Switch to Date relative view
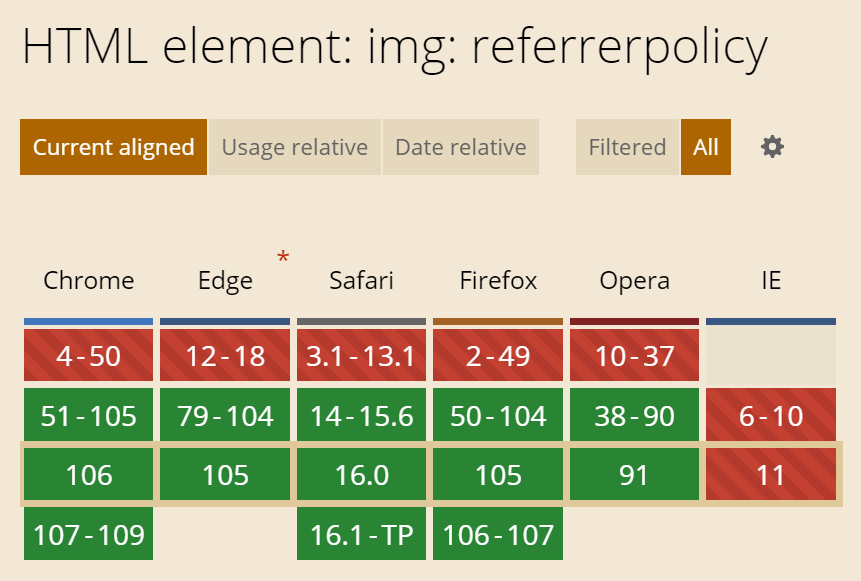This screenshot has height=581, width=861. point(461,147)
